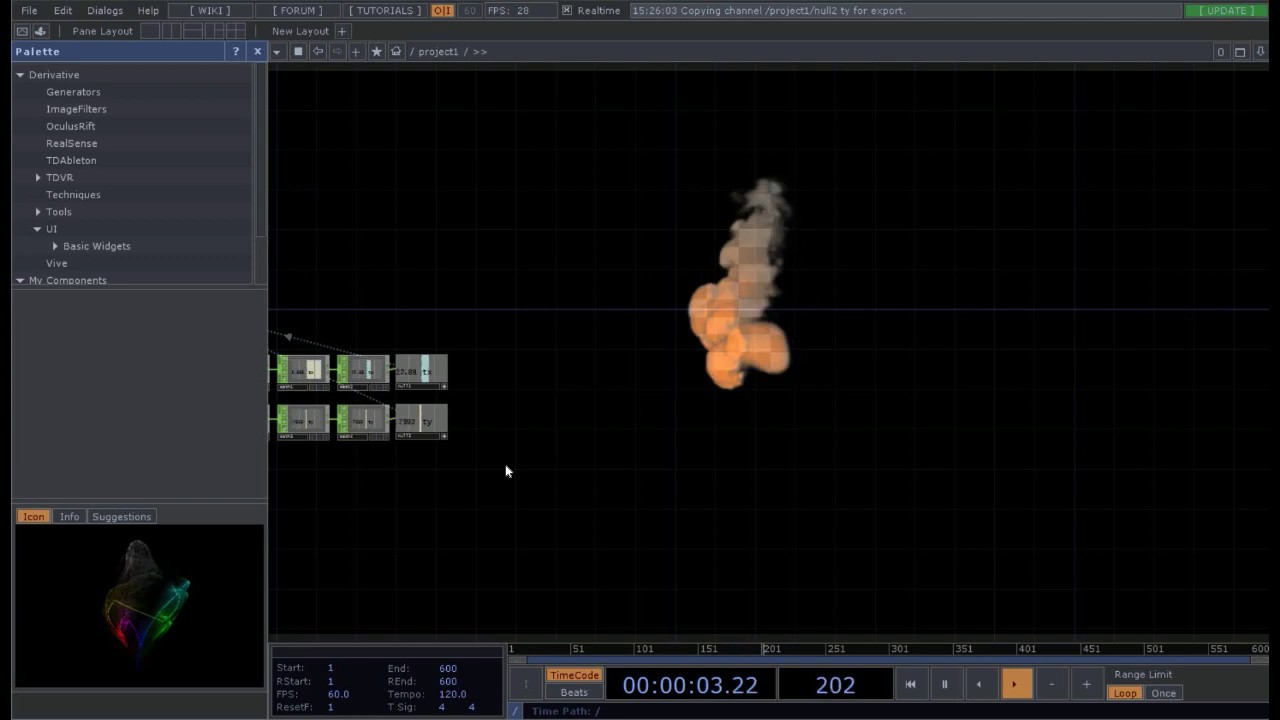Select the three-pane layout icon

click(x=214, y=31)
